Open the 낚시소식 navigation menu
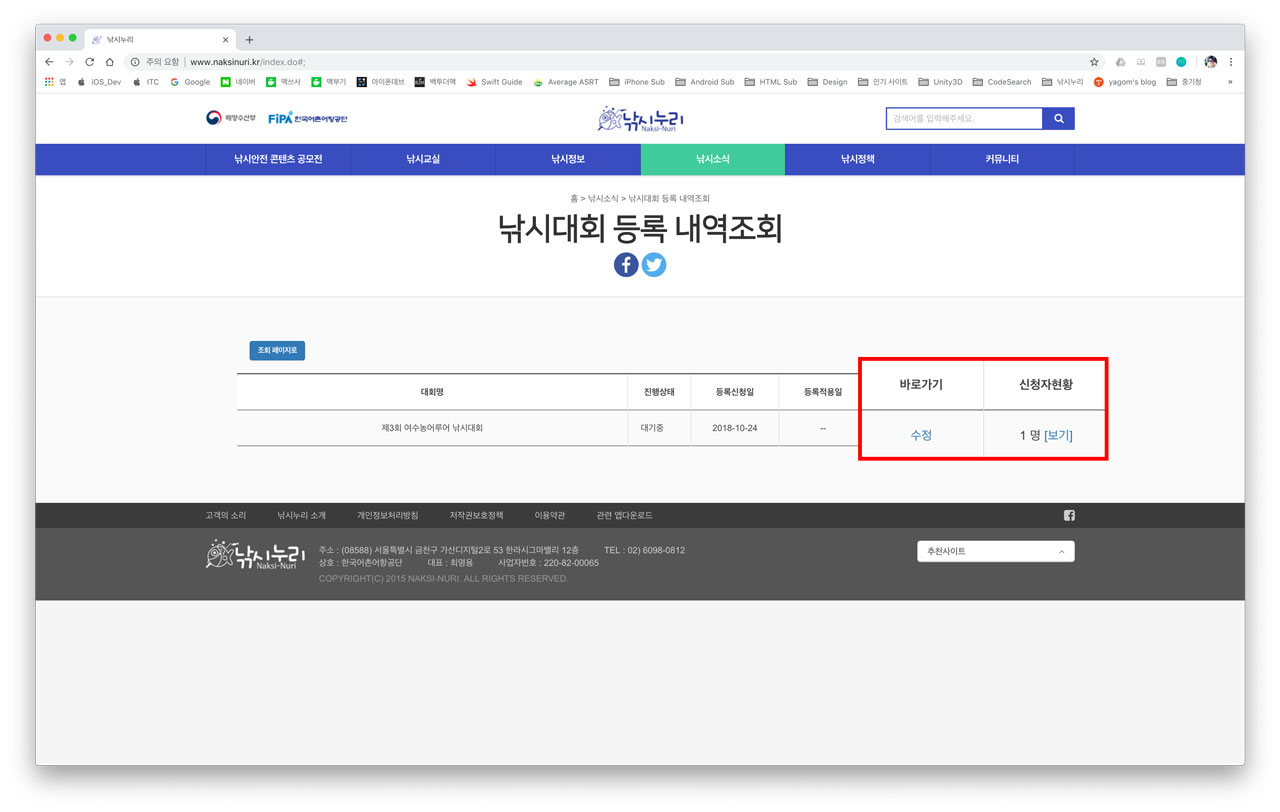 tap(712, 159)
